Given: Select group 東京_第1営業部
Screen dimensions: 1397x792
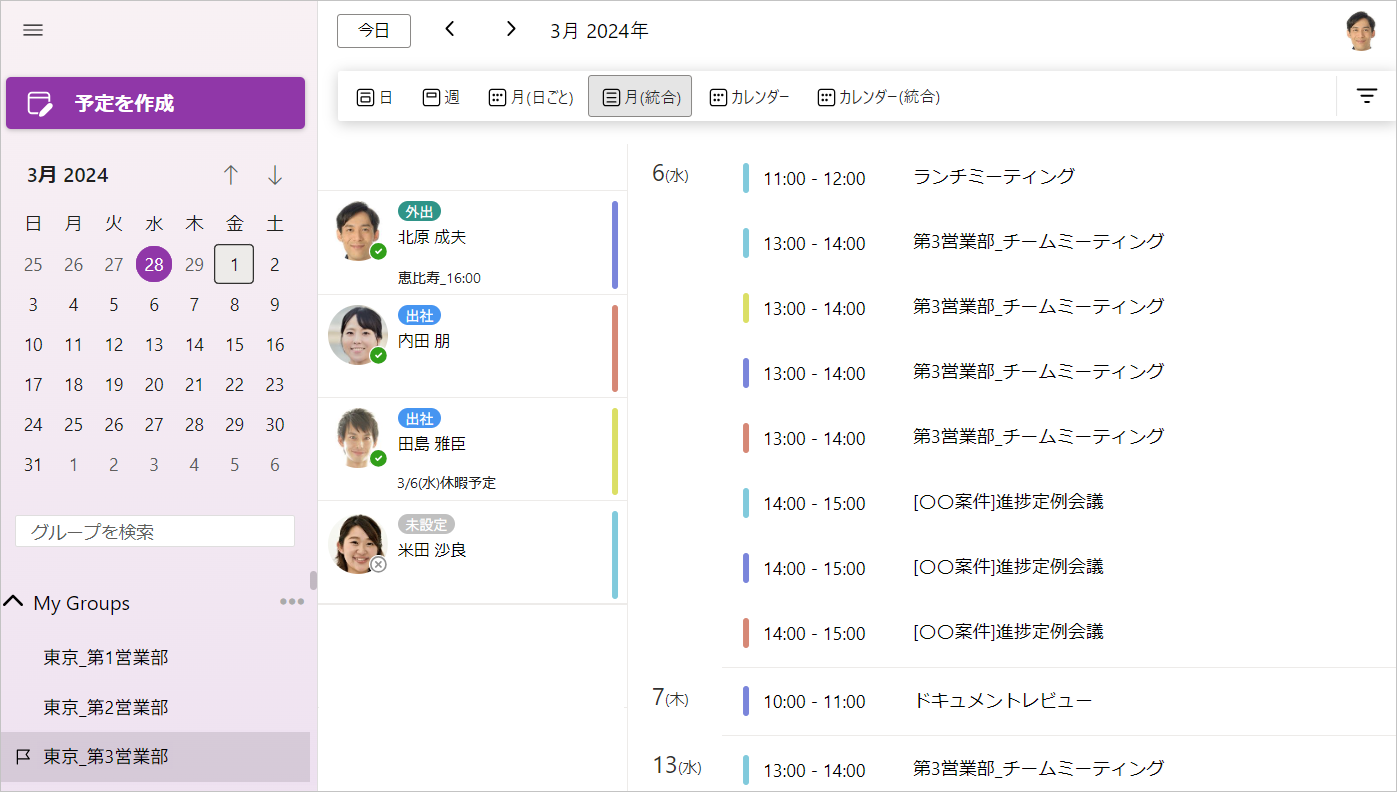Looking at the screenshot, I should pyautogui.click(x=106, y=657).
